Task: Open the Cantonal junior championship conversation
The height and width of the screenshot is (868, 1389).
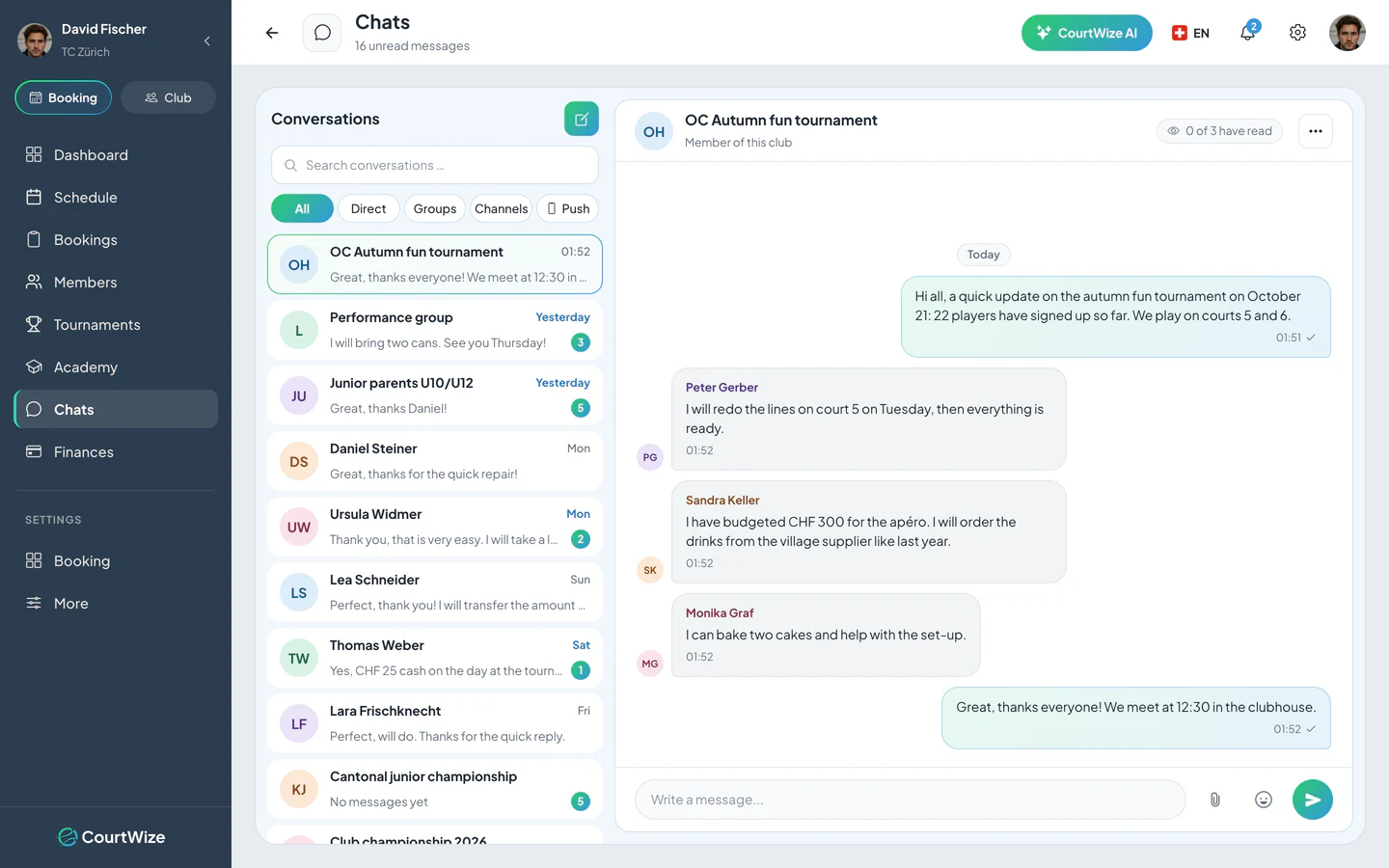Action: (x=435, y=789)
